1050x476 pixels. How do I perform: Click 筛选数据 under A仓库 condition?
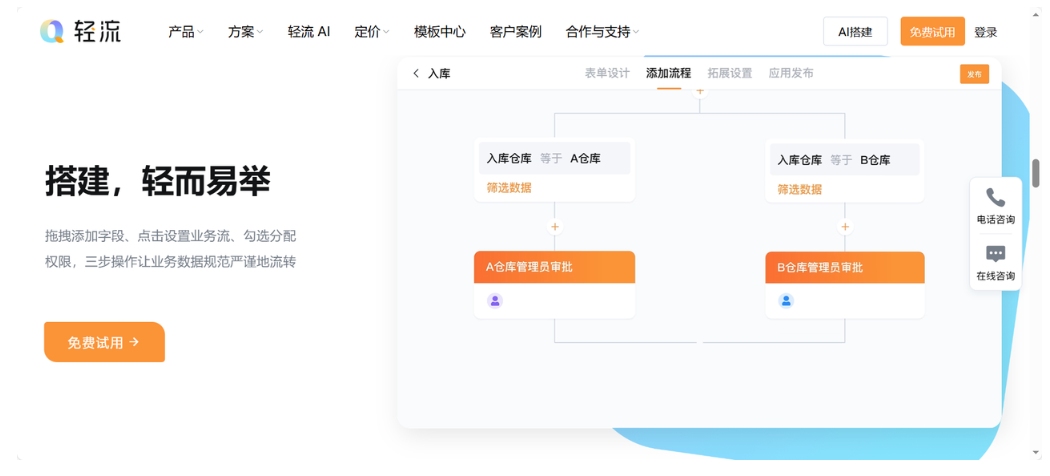(x=509, y=187)
